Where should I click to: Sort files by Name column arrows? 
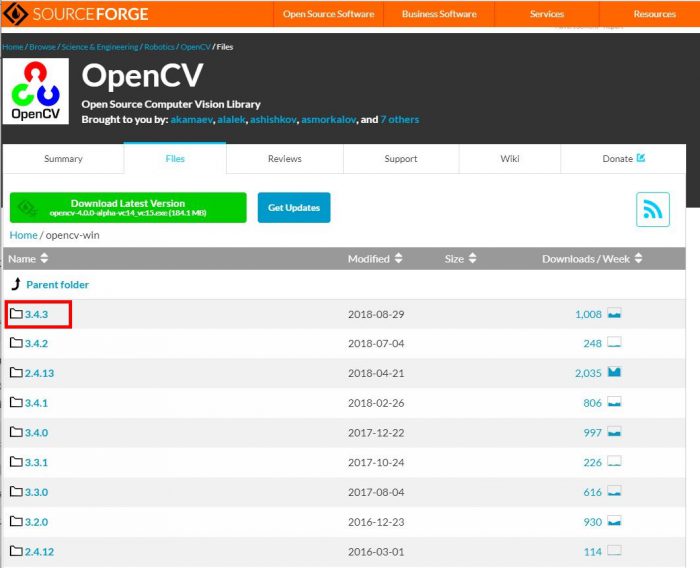coord(44,258)
